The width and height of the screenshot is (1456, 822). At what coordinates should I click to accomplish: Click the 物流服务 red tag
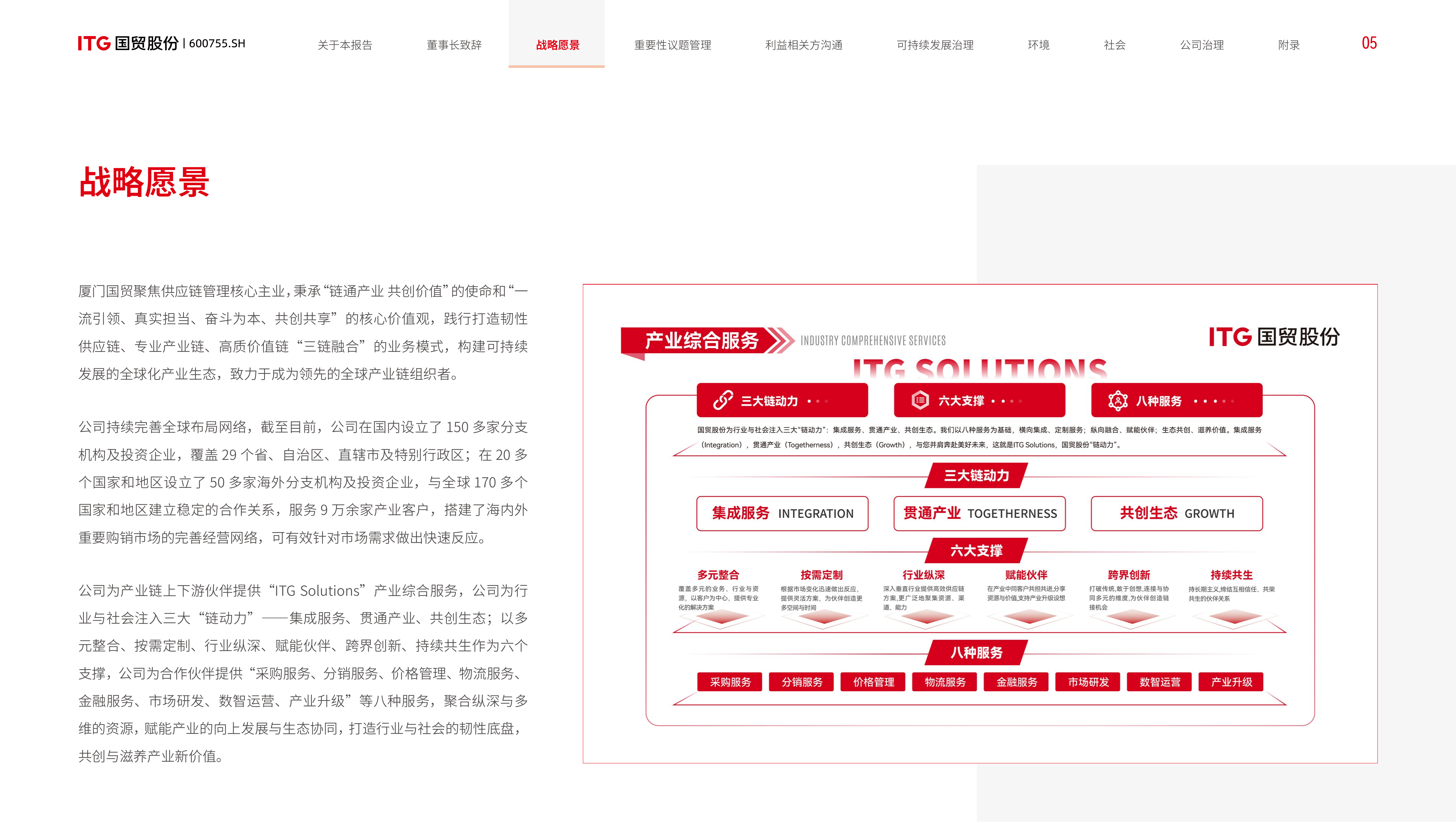click(944, 682)
